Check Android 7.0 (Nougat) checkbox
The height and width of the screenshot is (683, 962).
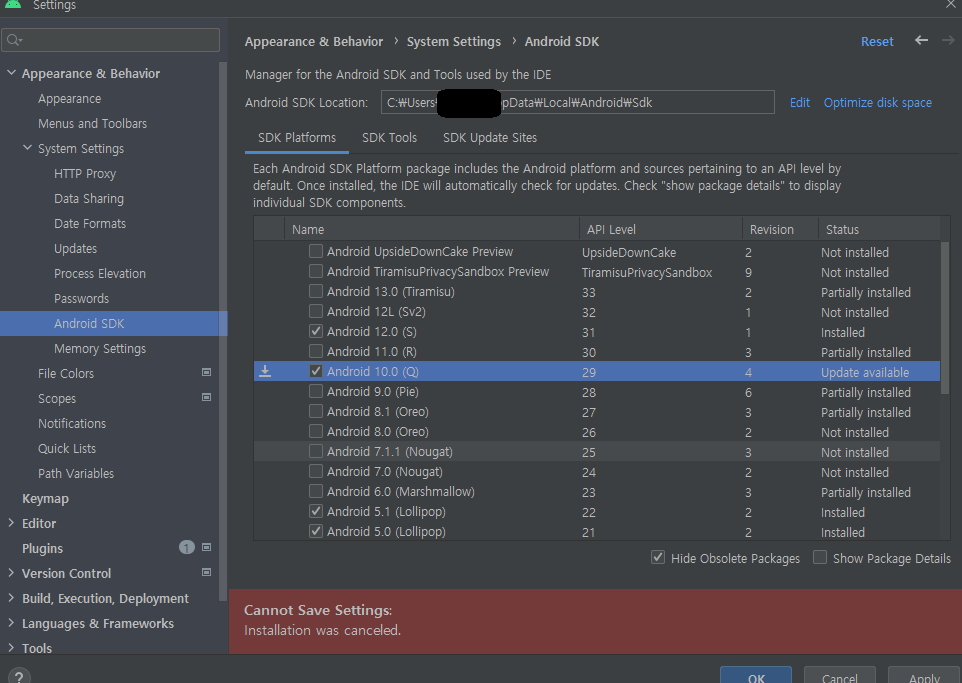pyautogui.click(x=315, y=471)
